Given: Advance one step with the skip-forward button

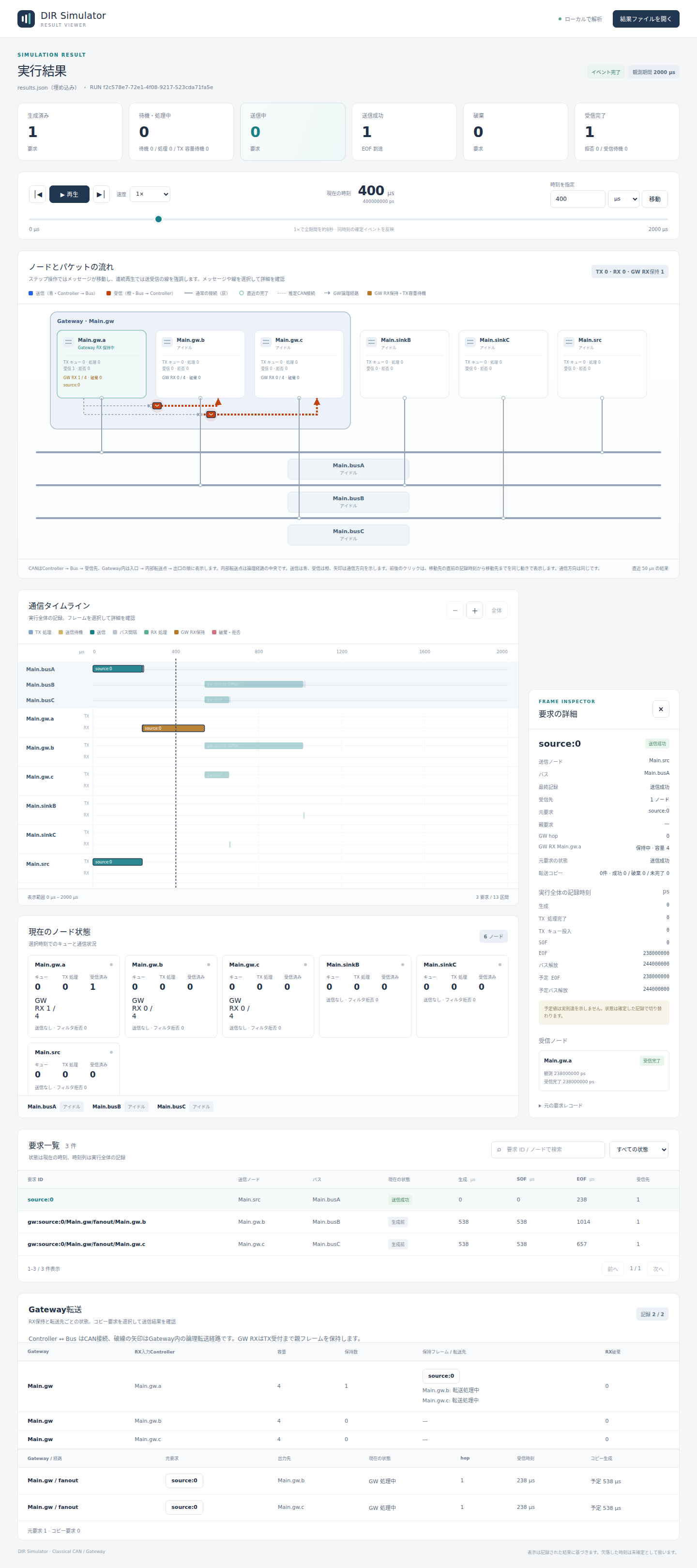Looking at the screenshot, I should coord(101,194).
